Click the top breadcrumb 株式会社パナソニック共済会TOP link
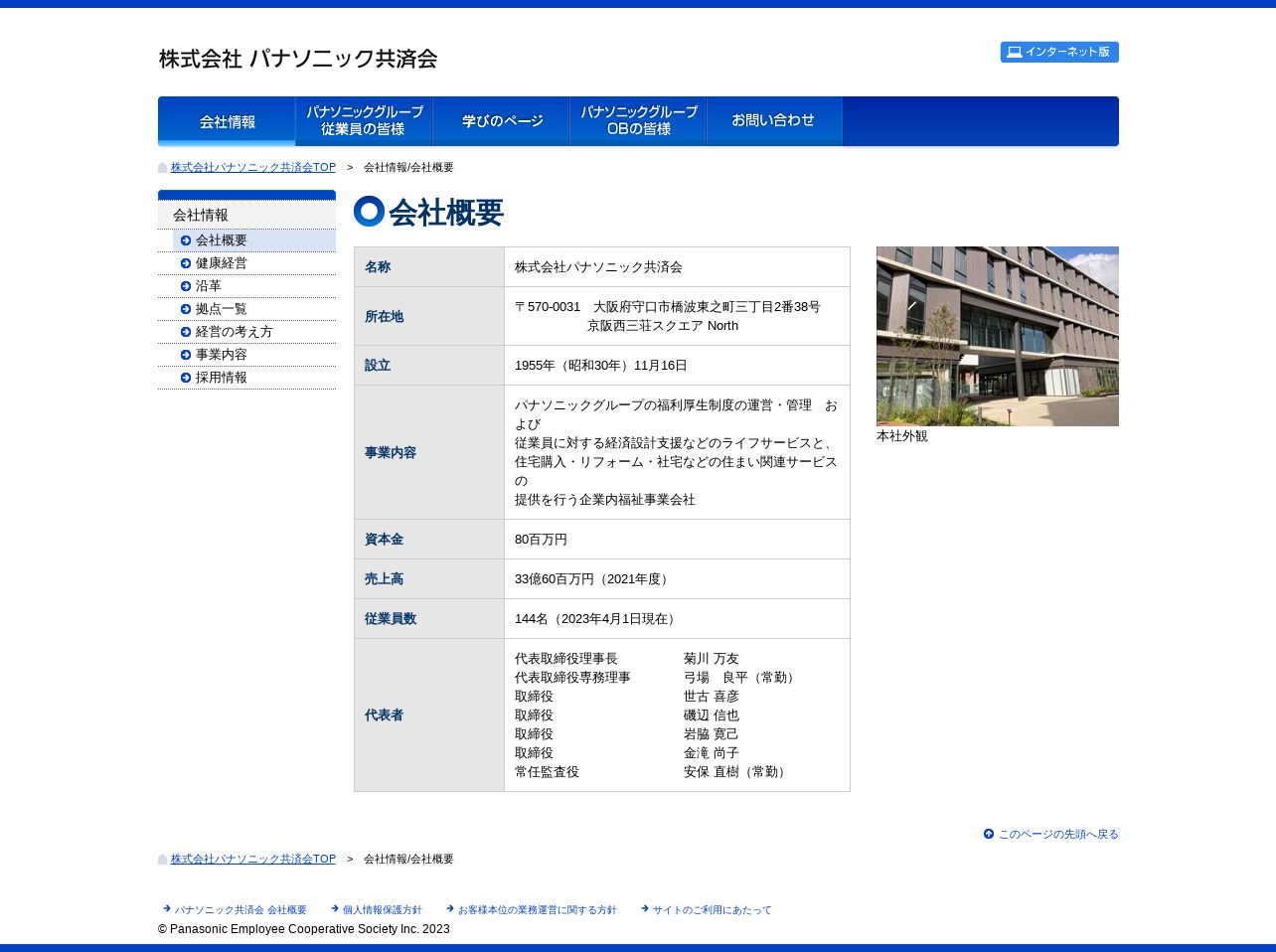The image size is (1276, 952). [x=253, y=167]
